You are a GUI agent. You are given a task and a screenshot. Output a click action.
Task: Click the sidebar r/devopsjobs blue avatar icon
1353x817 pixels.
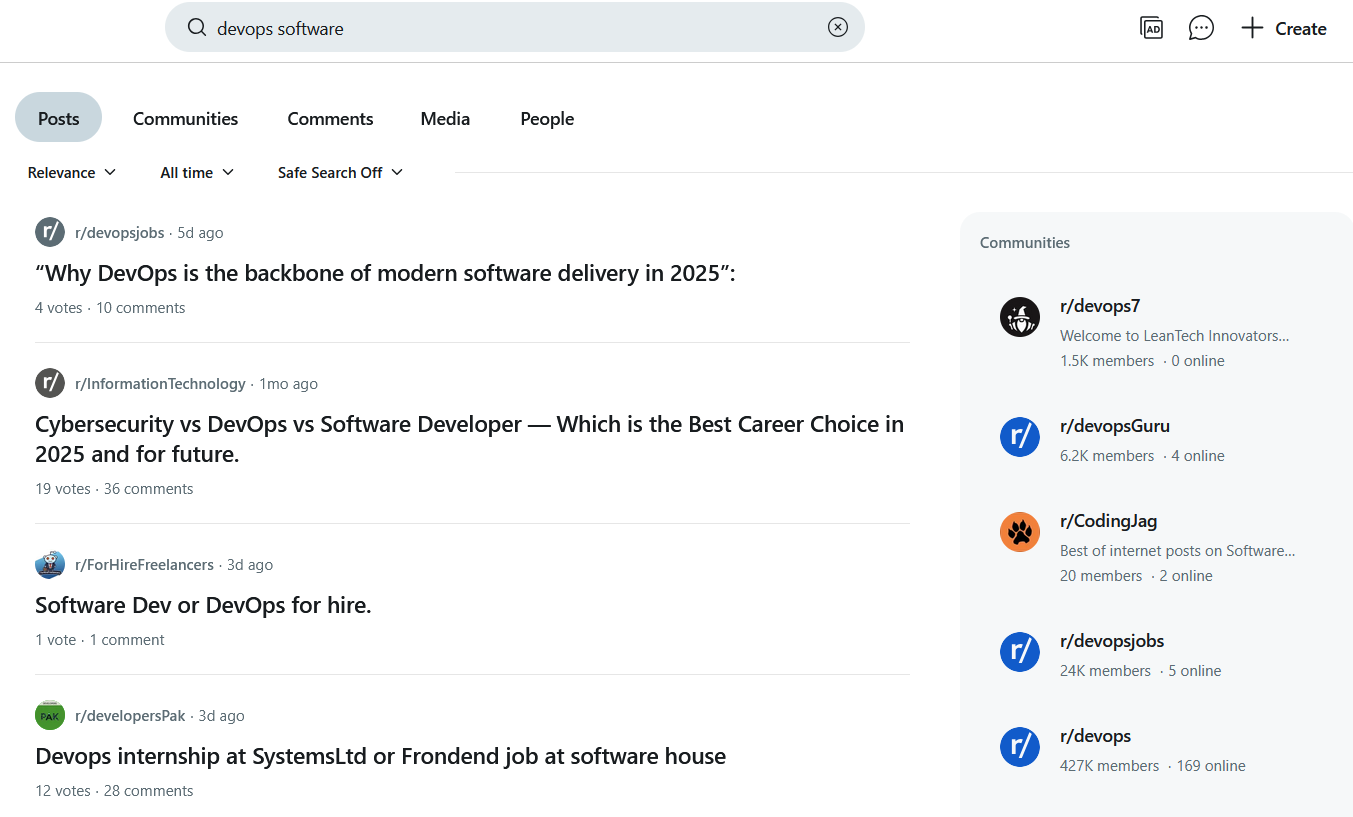point(1020,652)
